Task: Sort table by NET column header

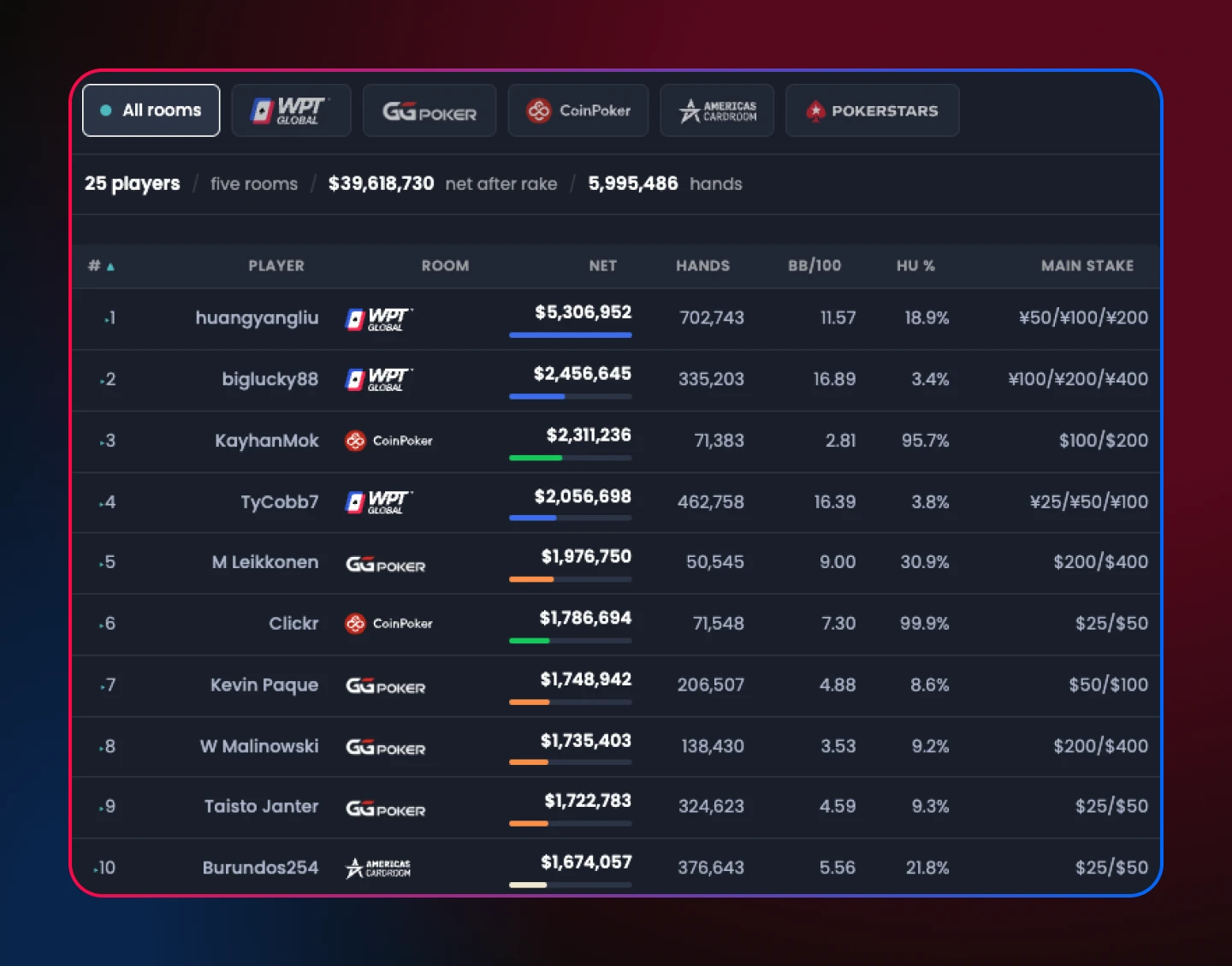Action: (602, 266)
